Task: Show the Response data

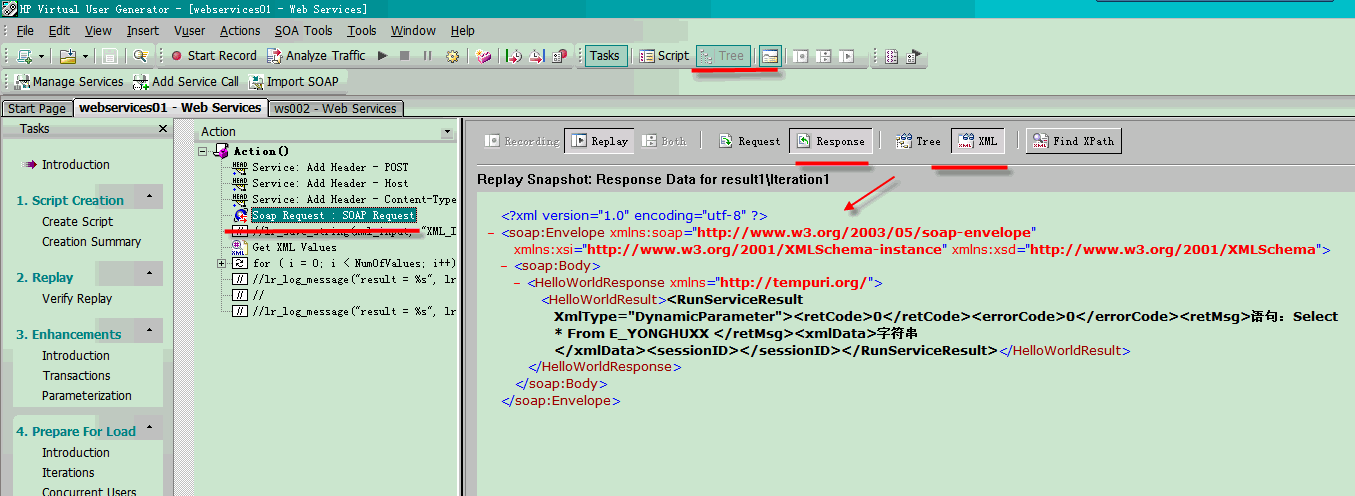Action: point(831,141)
